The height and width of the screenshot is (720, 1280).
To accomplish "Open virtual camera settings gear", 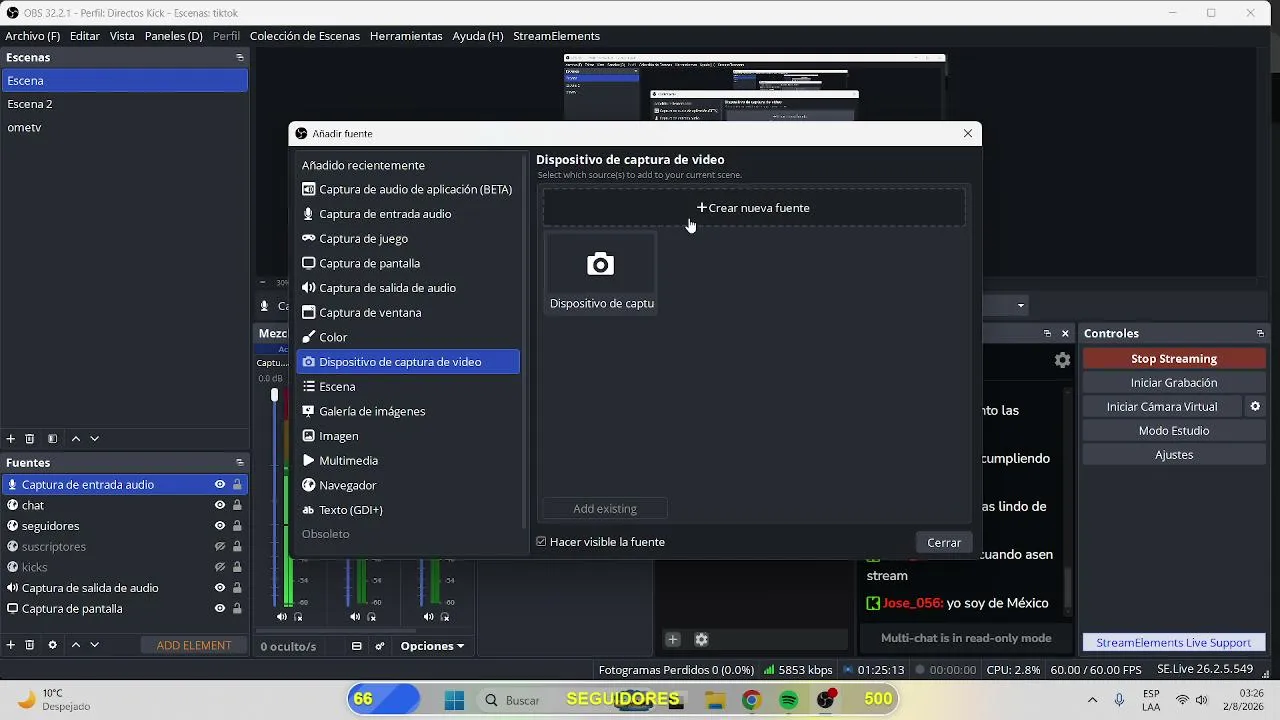I will click(1255, 407).
